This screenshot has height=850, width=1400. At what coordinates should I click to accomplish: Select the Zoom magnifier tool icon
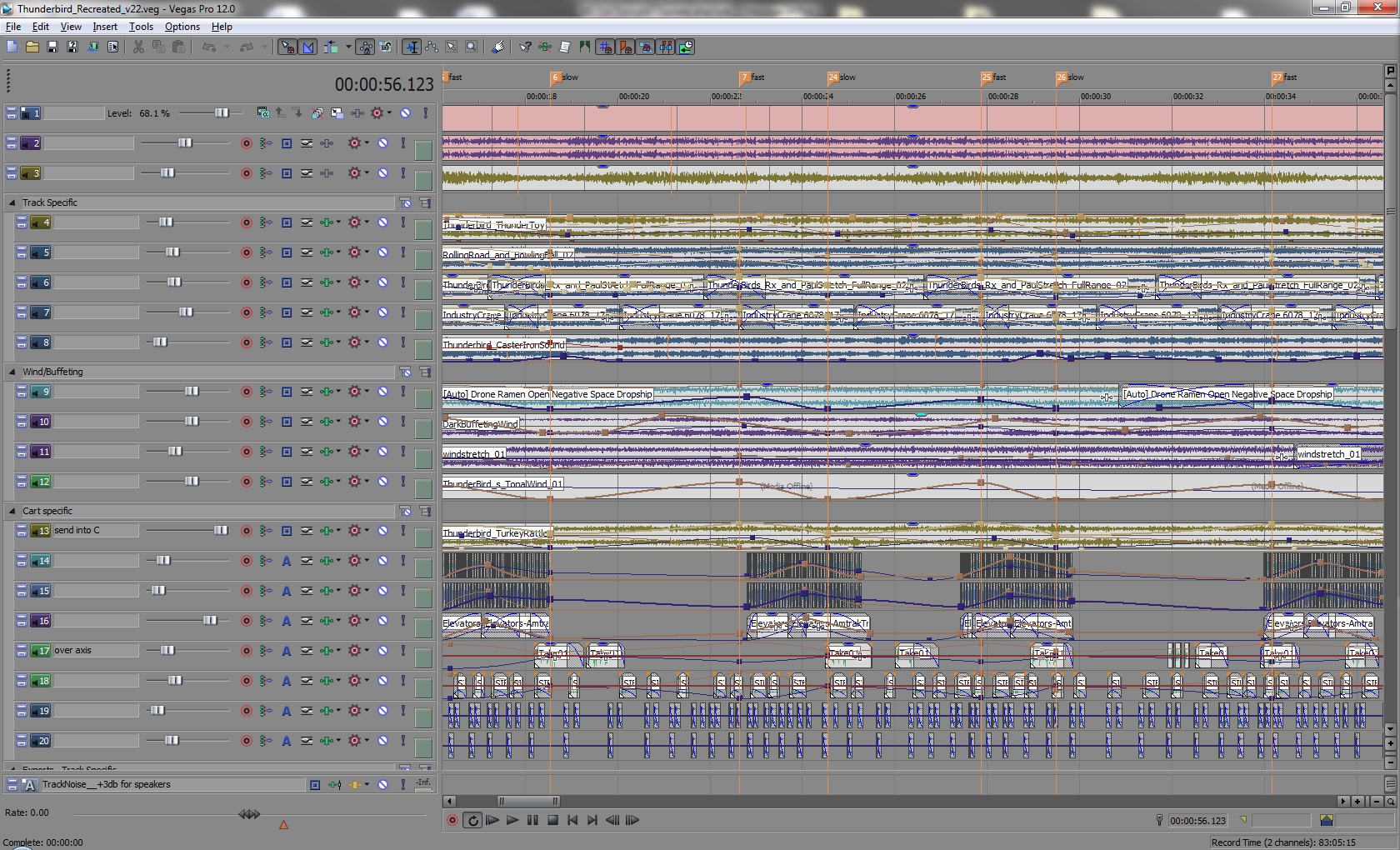tap(472, 47)
